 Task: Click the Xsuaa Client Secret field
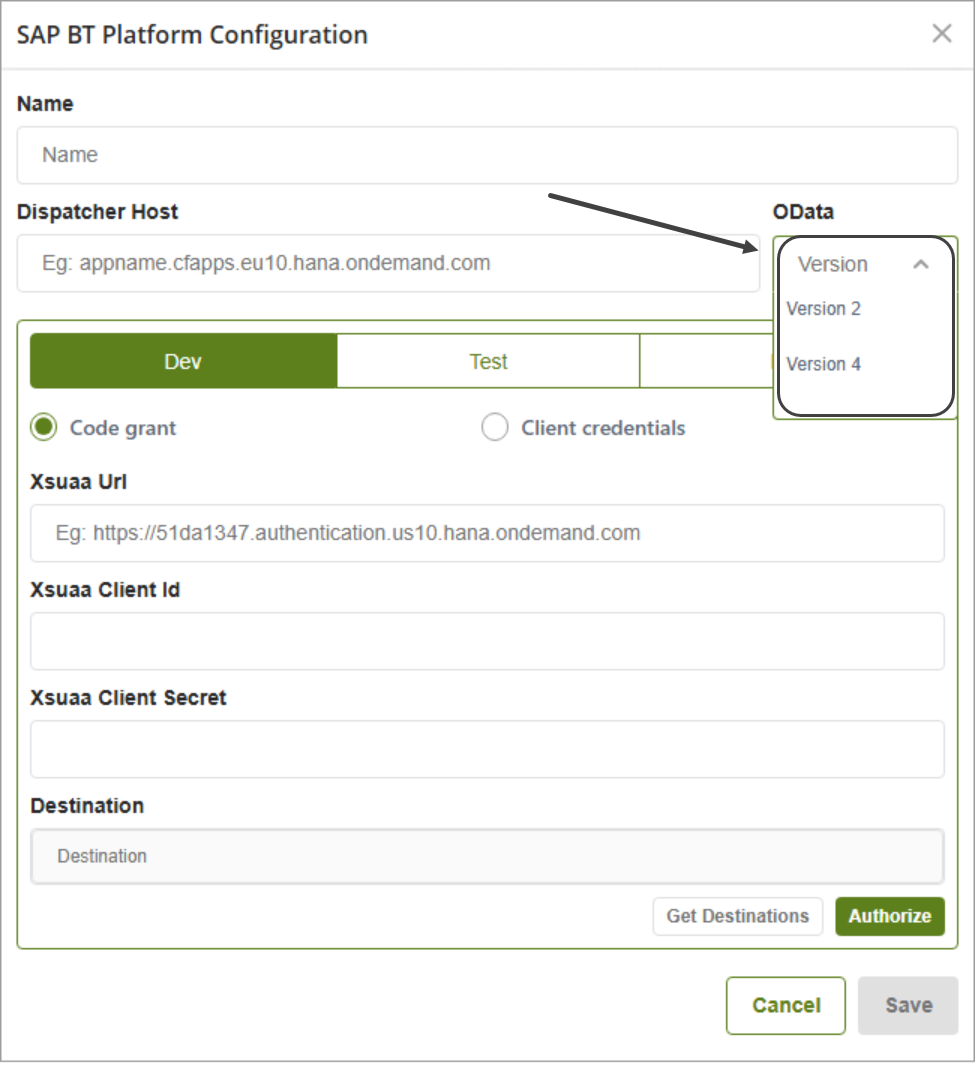[487, 749]
